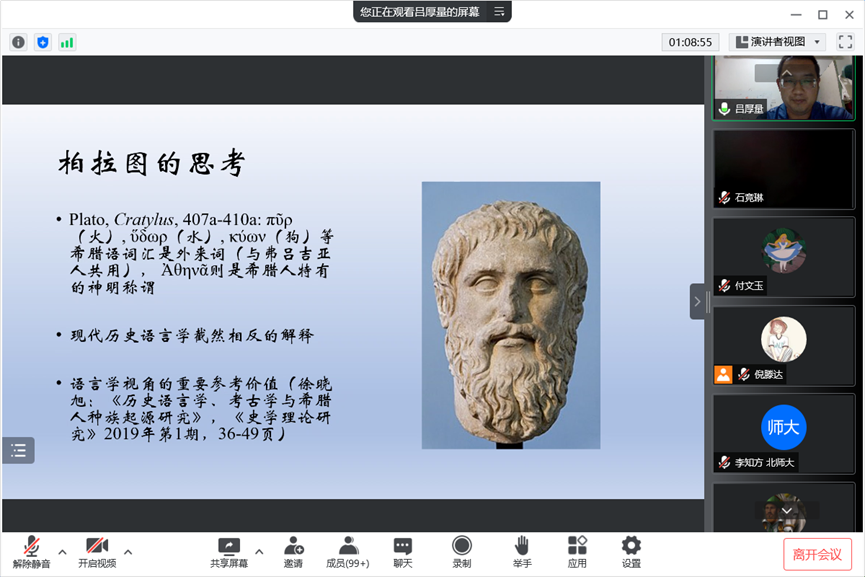Image resolution: width=865 pixels, height=577 pixels.
Task: Click the 共享屏幕 share screen icon
Action: 229,551
